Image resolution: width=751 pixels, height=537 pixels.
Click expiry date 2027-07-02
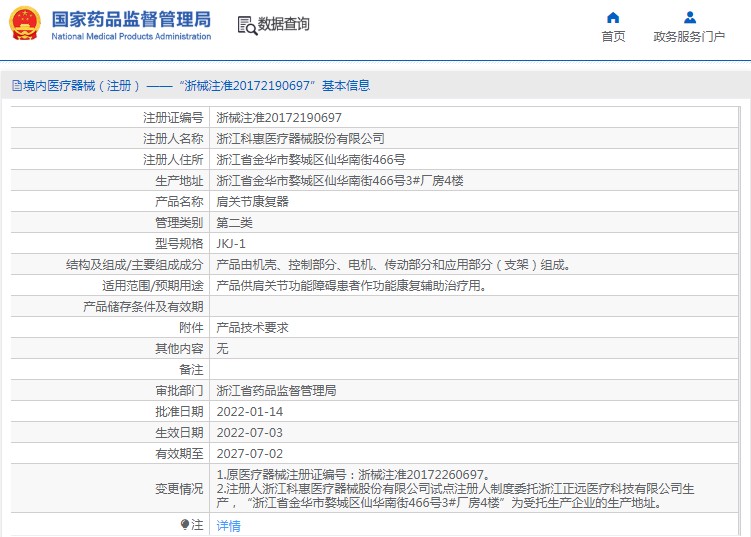[250, 454]
